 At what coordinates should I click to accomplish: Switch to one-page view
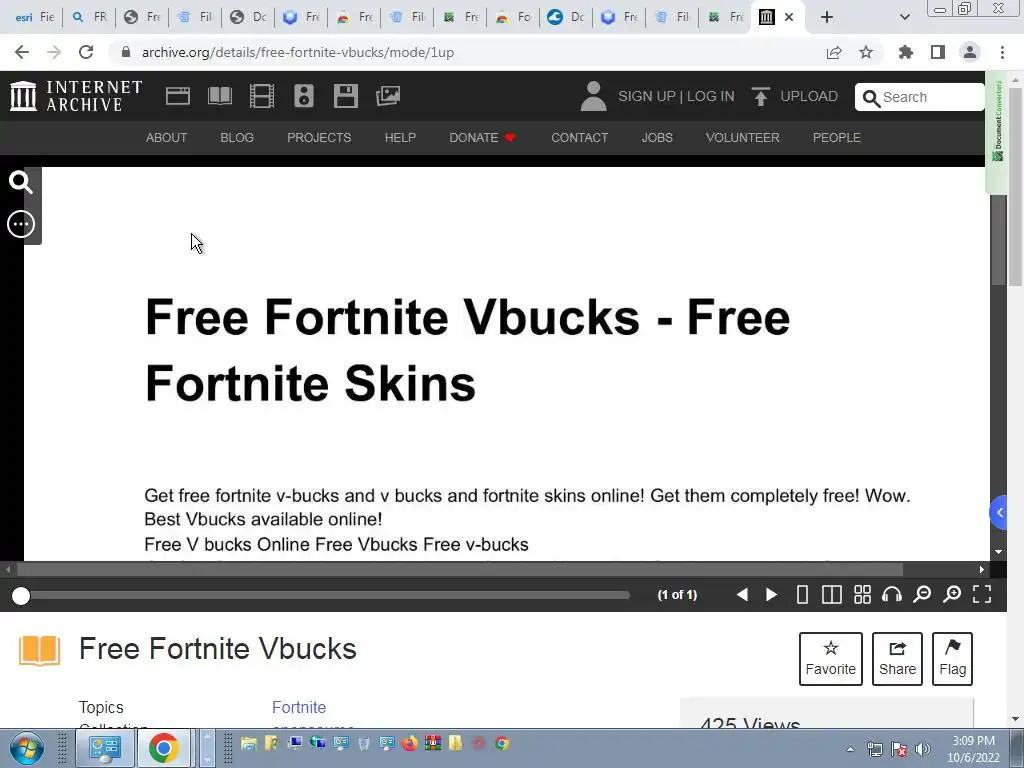(x=802, y=594)
